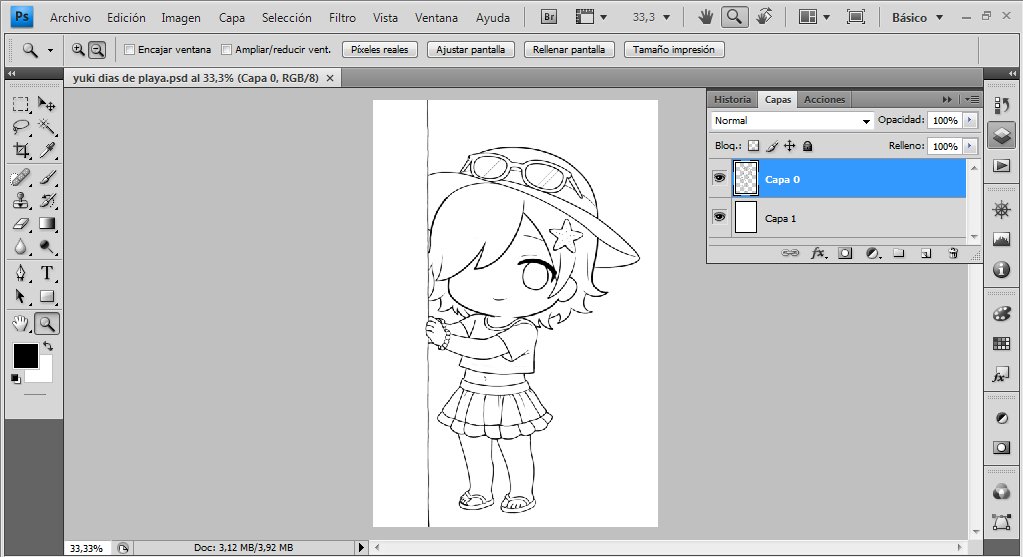The image size is (1023, 557).
Task: Toggle lock position
Action: pyautogui.click(x=789, y=146)
